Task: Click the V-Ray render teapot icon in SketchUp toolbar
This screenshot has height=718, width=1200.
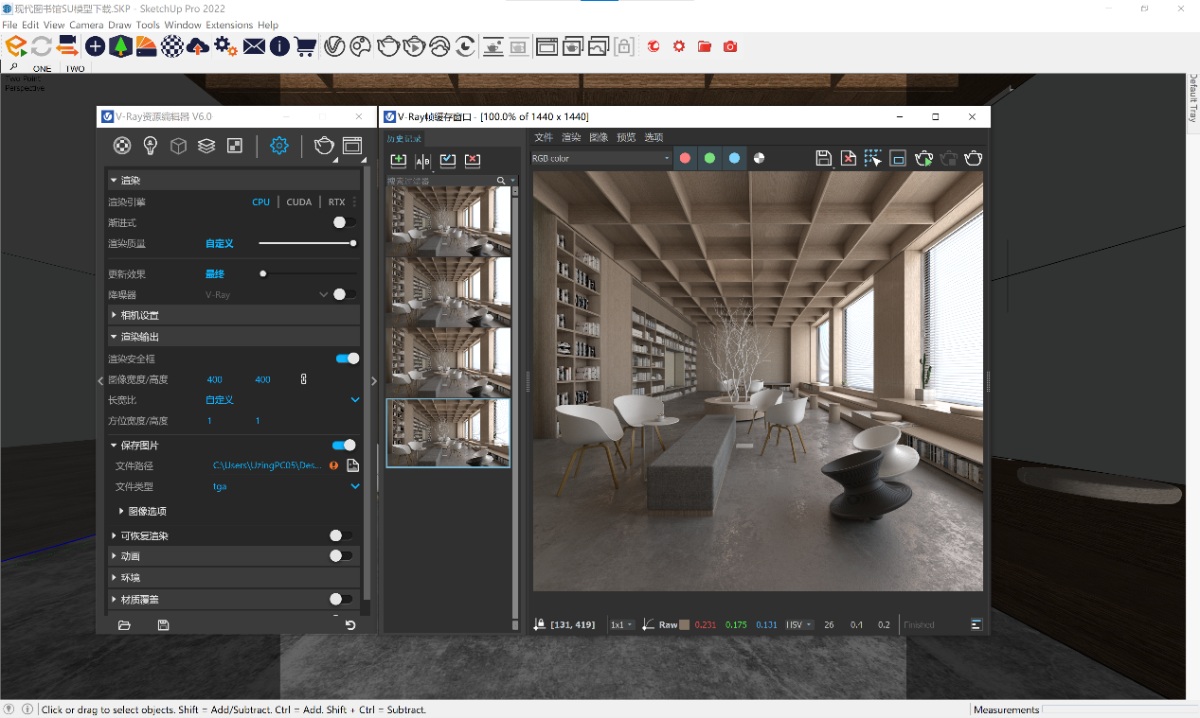Action: pyautogui.click(x=387, y=46)
